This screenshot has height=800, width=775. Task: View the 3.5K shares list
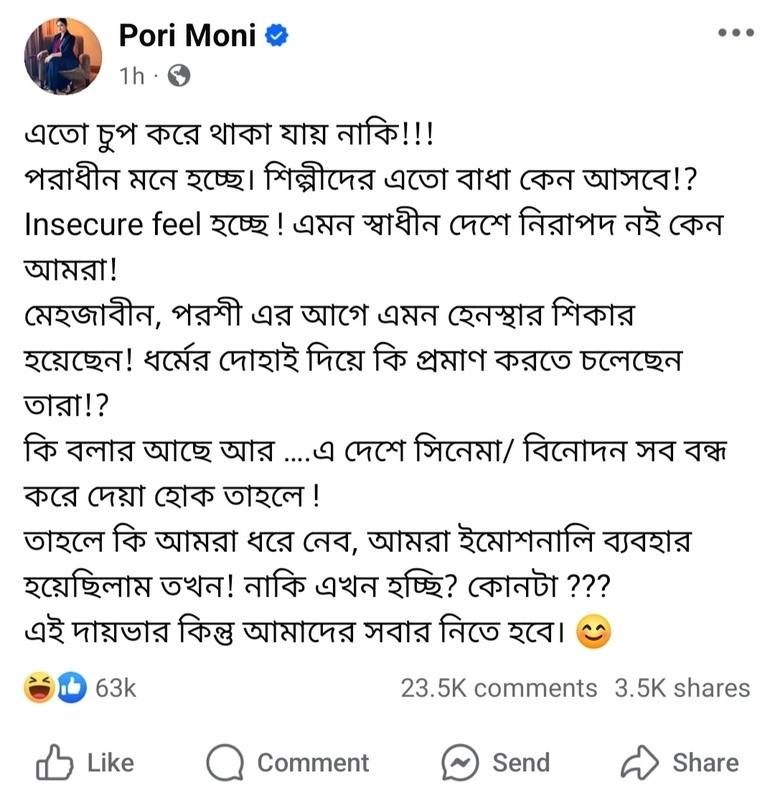[x=682, y=688]
